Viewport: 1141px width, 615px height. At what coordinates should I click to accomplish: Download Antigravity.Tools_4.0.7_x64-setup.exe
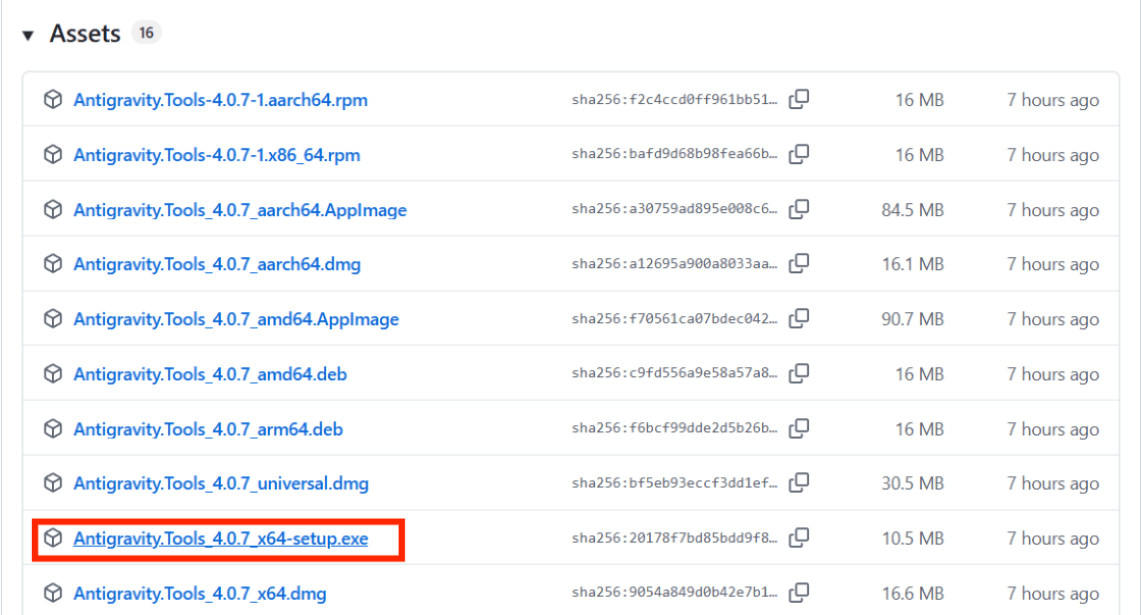tap(220, 539)
